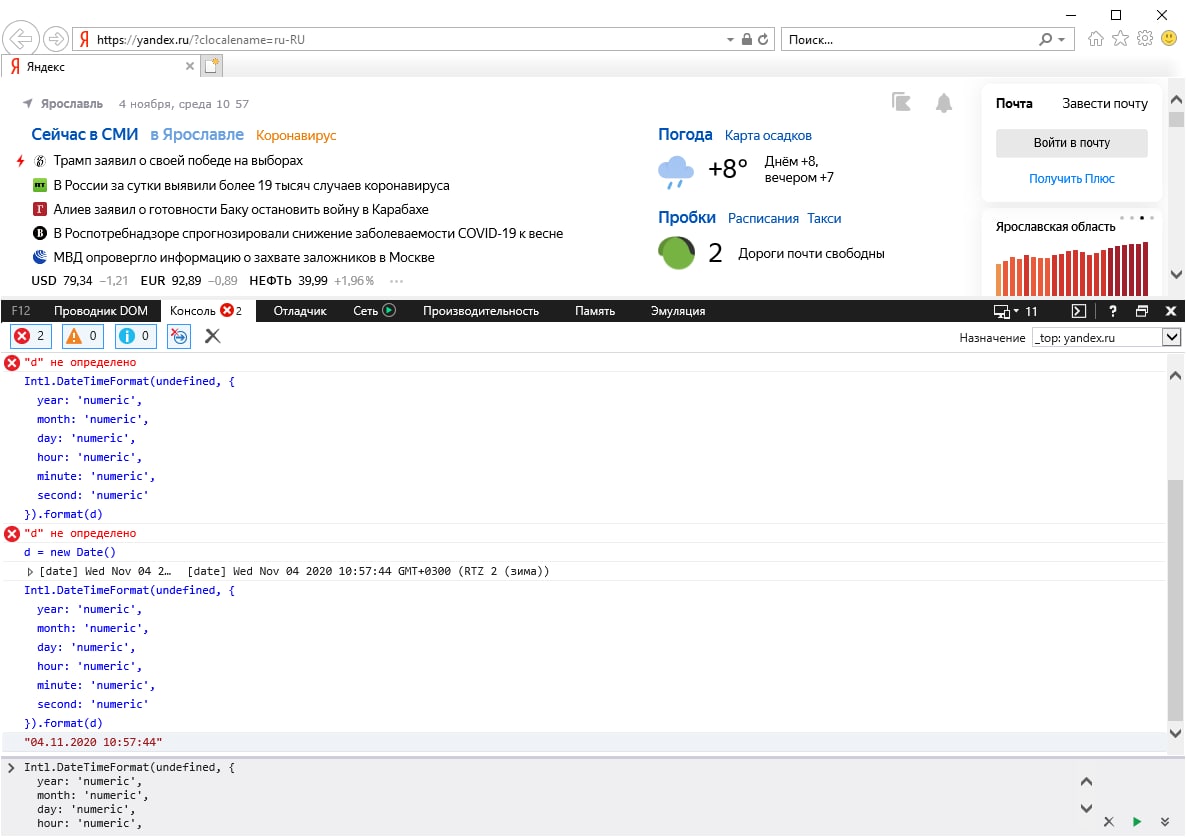This screenshot has height=837, width=1186.
Task: Click Получить Плюс link
Action: 1071,178
